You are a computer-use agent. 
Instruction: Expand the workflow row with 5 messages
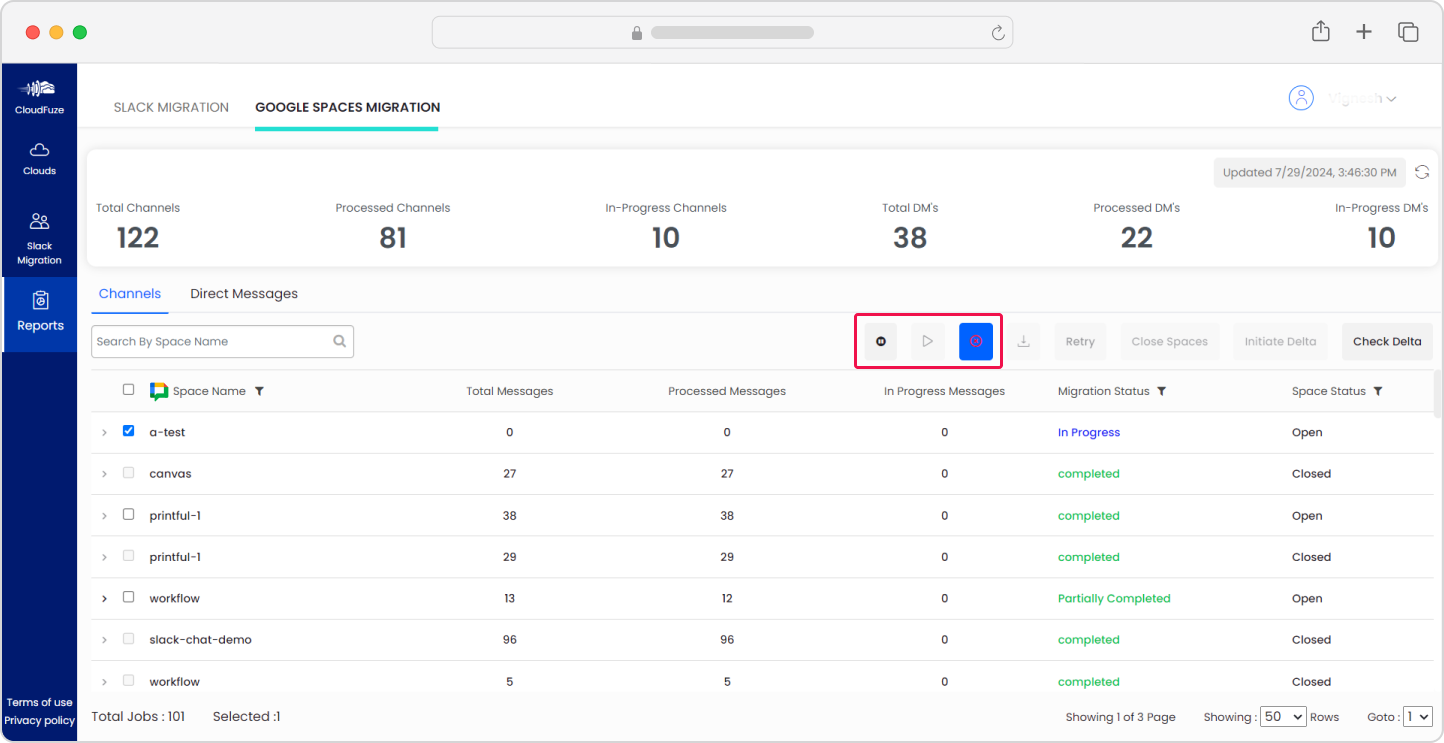104,682
